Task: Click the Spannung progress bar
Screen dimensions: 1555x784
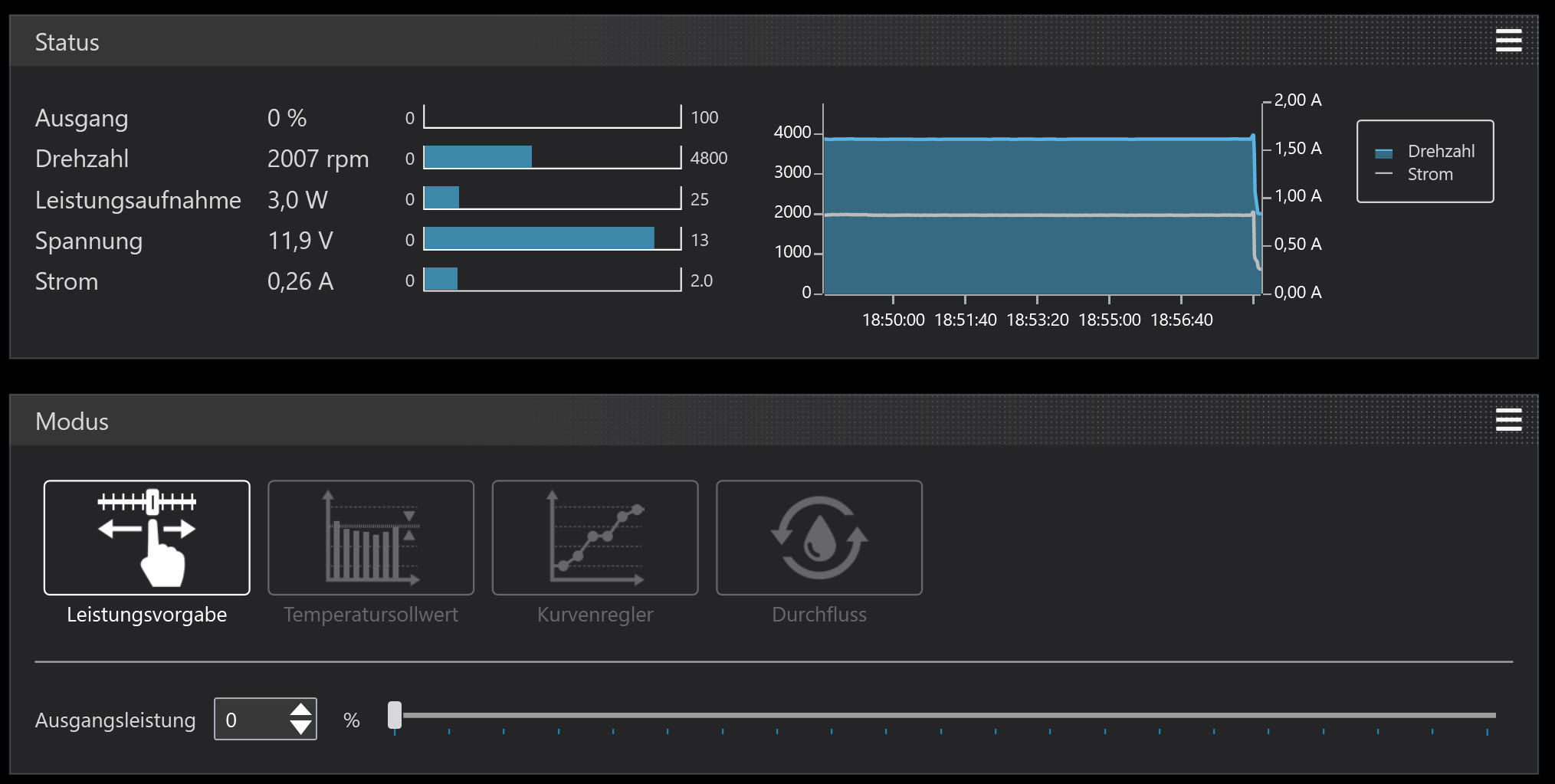Action: point(553,238)
